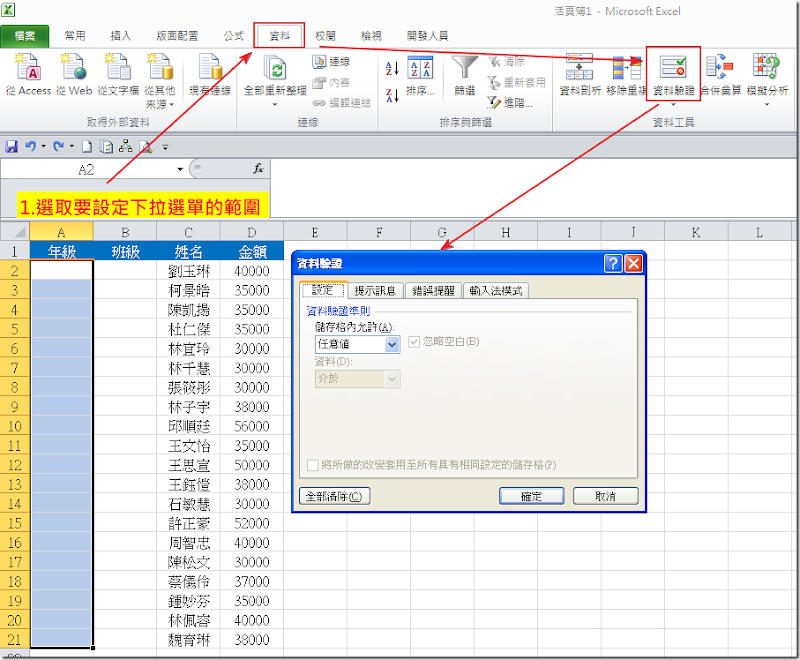This screenshot has height=660, width=800.
Task: Select column C header
Action: point(188,232)
